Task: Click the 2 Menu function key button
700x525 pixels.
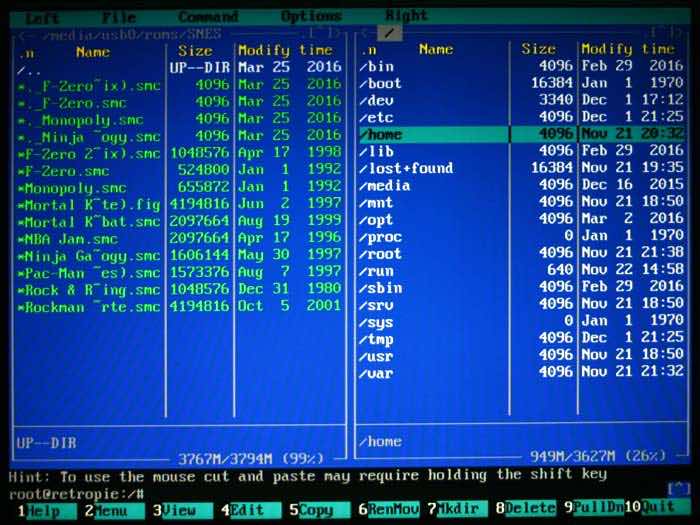Action: tap(114, 510)
